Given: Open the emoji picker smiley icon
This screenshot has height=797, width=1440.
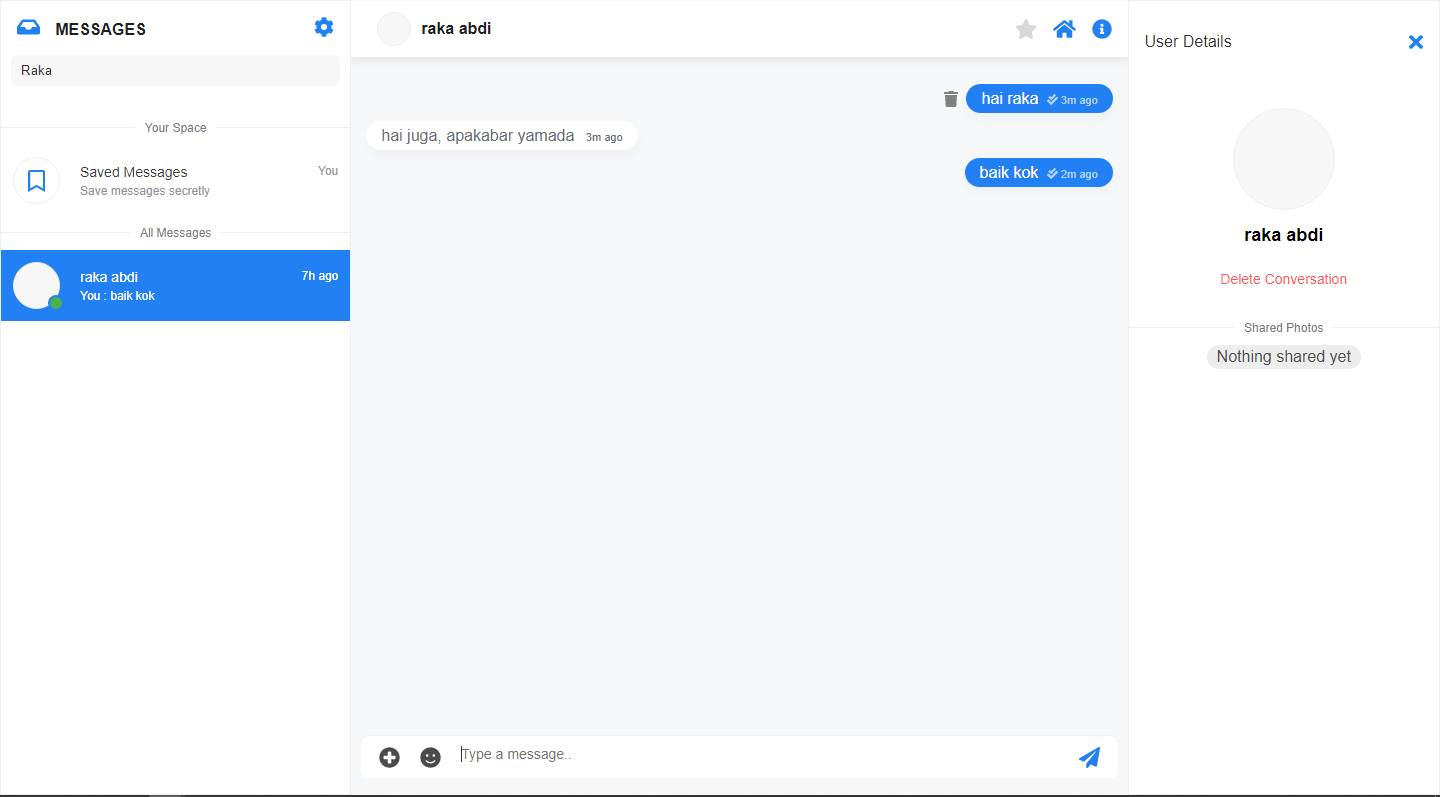Looking at the screenshot, I should tap(431, 758).
